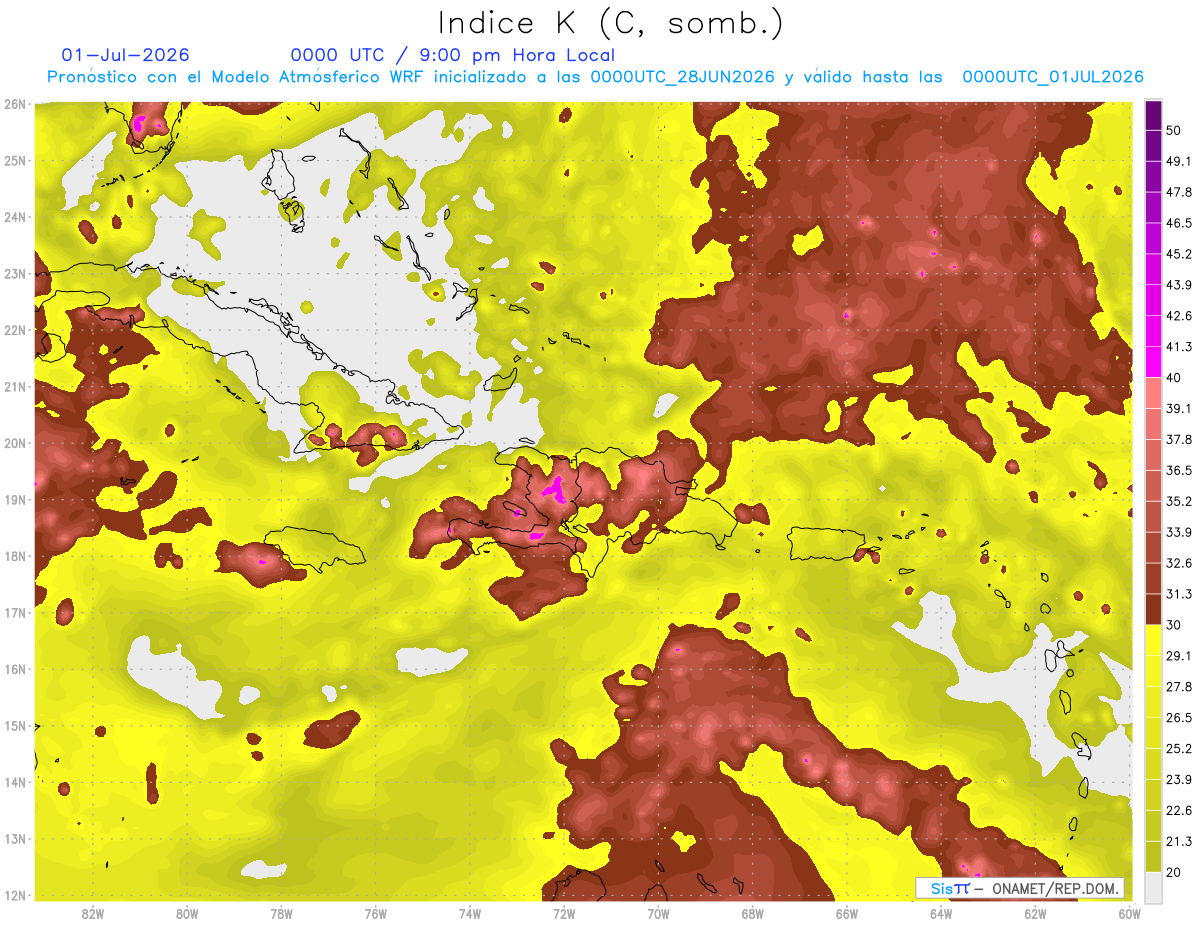Click the color bar value 43.9

coord(1178,285)
